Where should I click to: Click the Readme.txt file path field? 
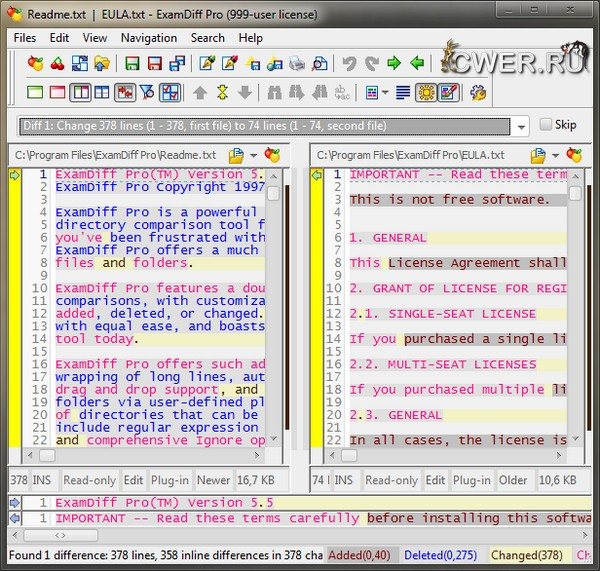pos(115,156)
